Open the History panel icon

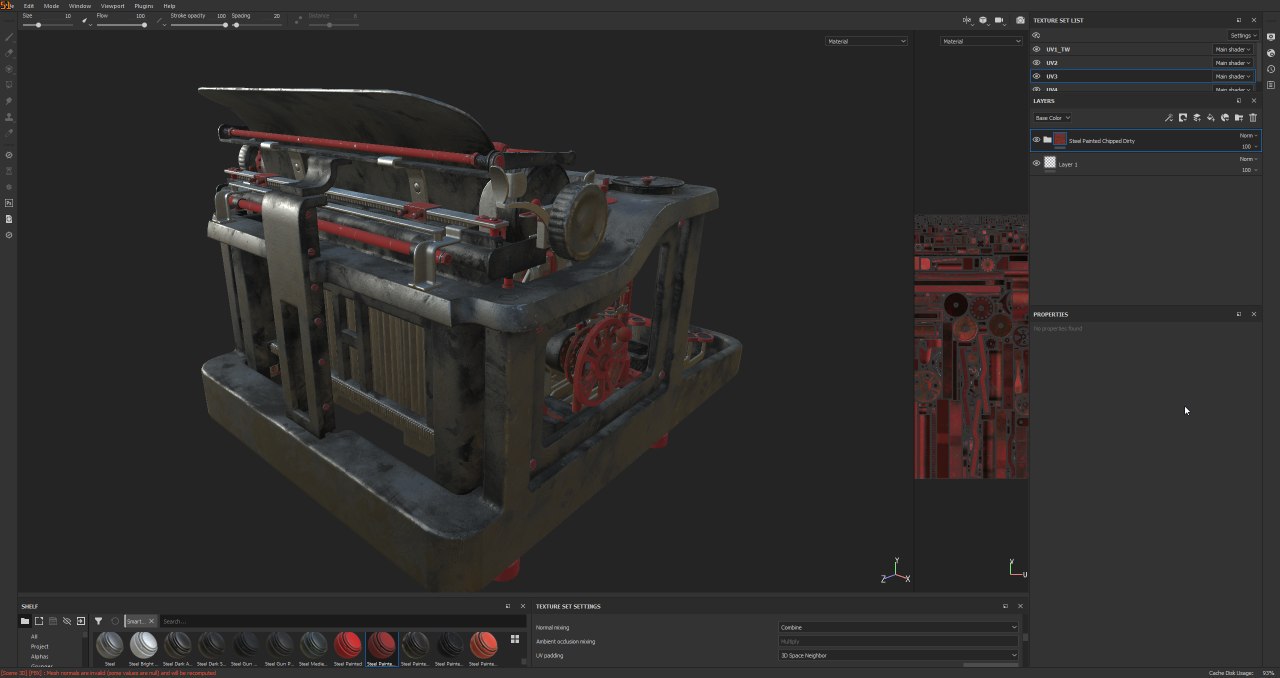coord(1271,69)
